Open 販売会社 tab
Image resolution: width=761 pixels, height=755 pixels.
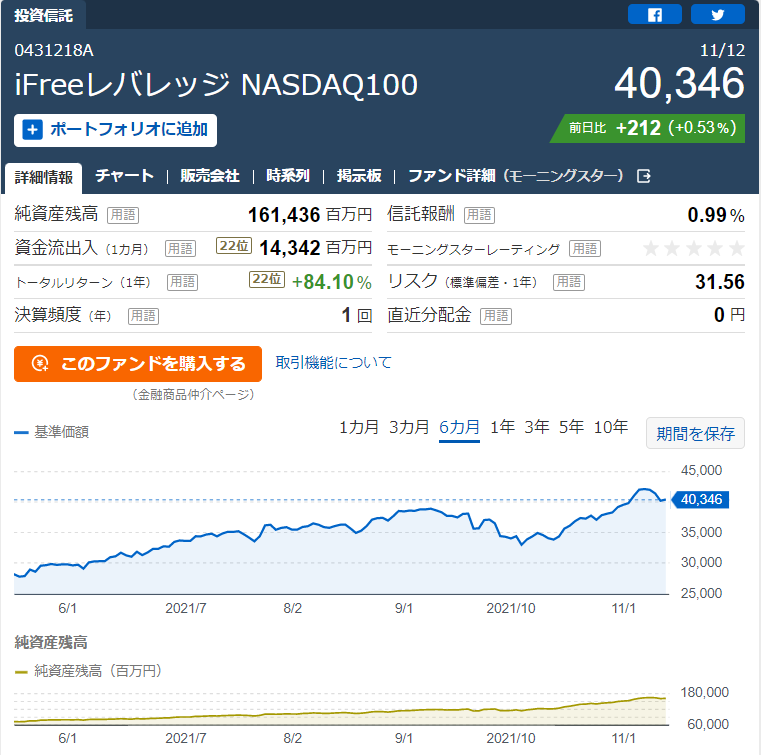click(210, 176)
